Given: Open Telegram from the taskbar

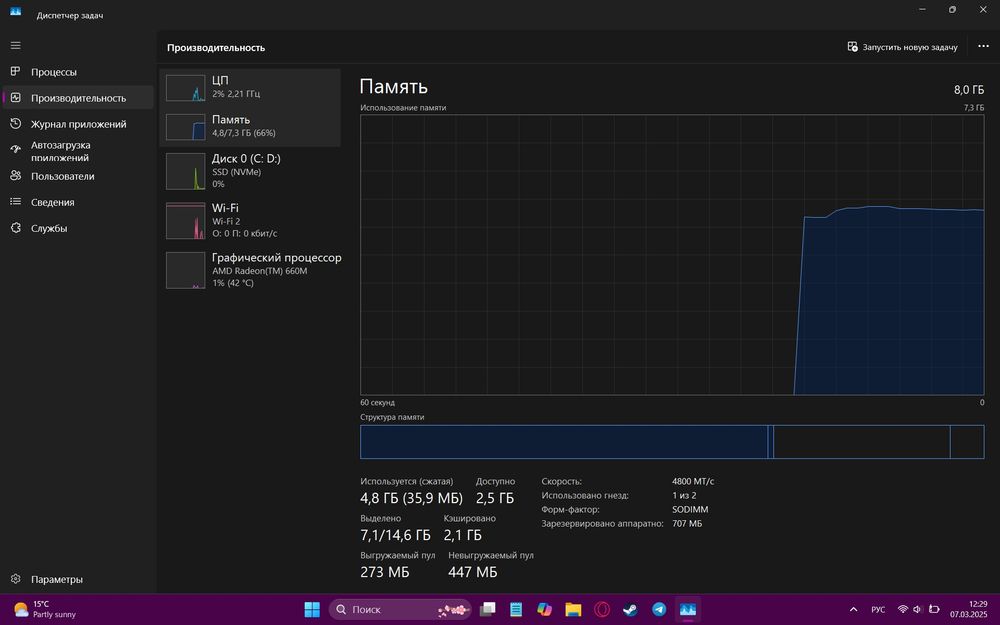Looking at the screenshot, I should pos(659,609).
